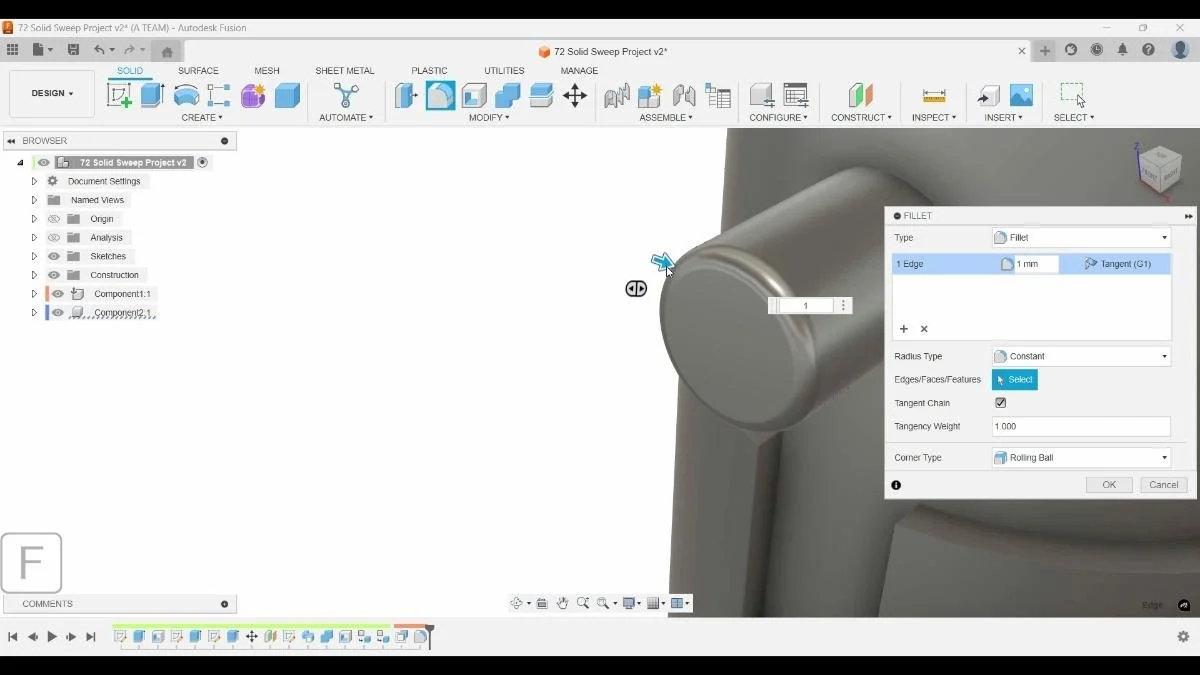The width and height of the screenshot is (1200, 675).
Task: Click the Select button for Edges/Faces/Features
Action: [1015, 380]
